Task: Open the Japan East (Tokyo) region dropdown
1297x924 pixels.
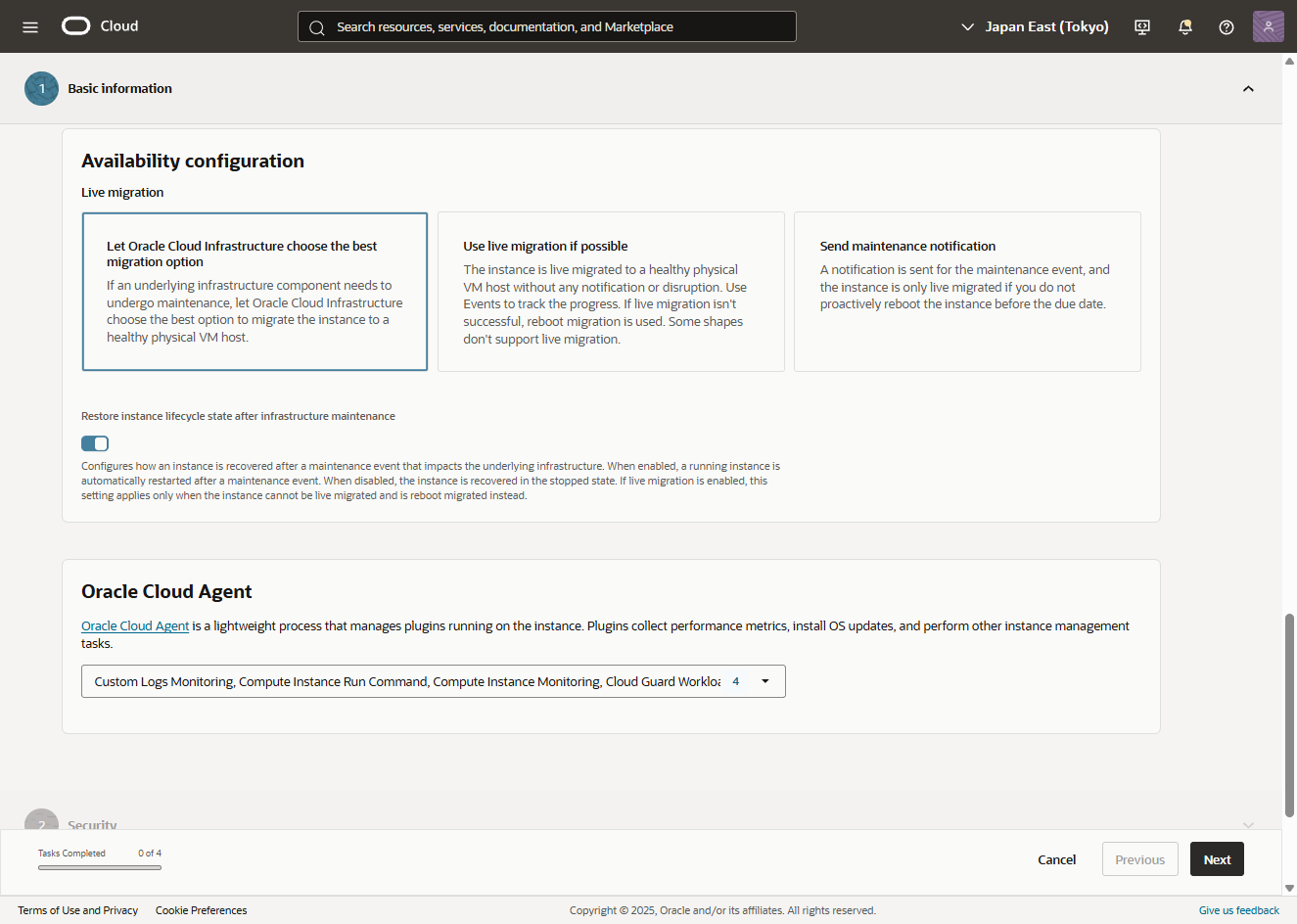Action: pos(1035,26)
